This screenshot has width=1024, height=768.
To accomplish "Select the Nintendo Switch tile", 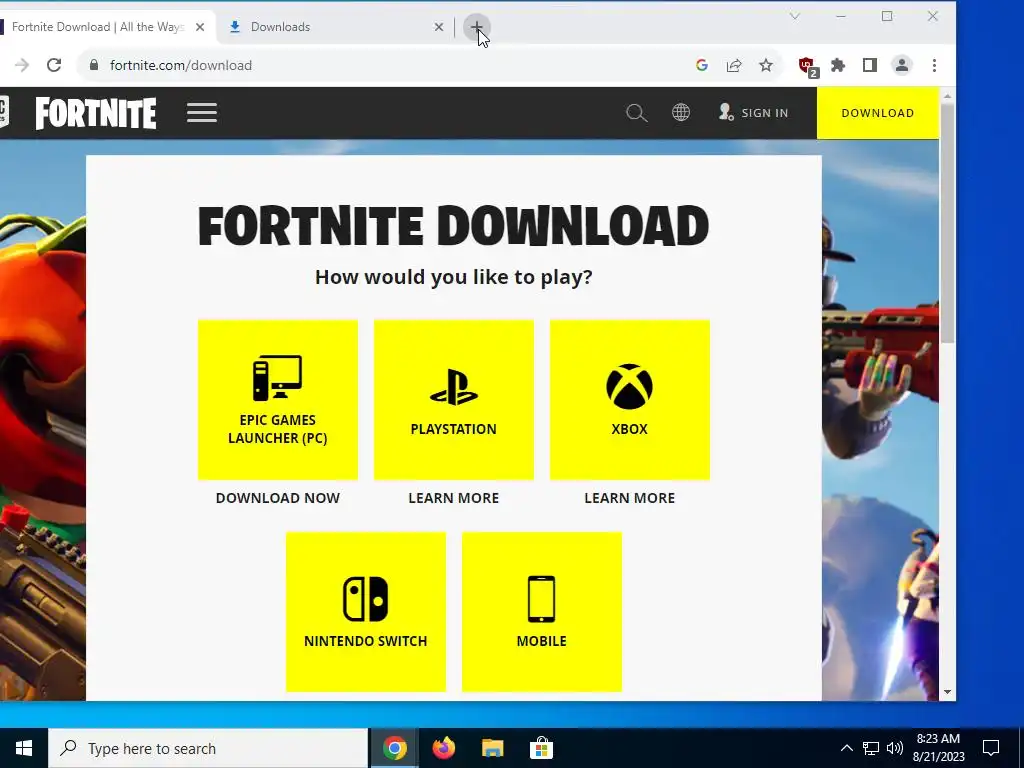I will [366, 612].
